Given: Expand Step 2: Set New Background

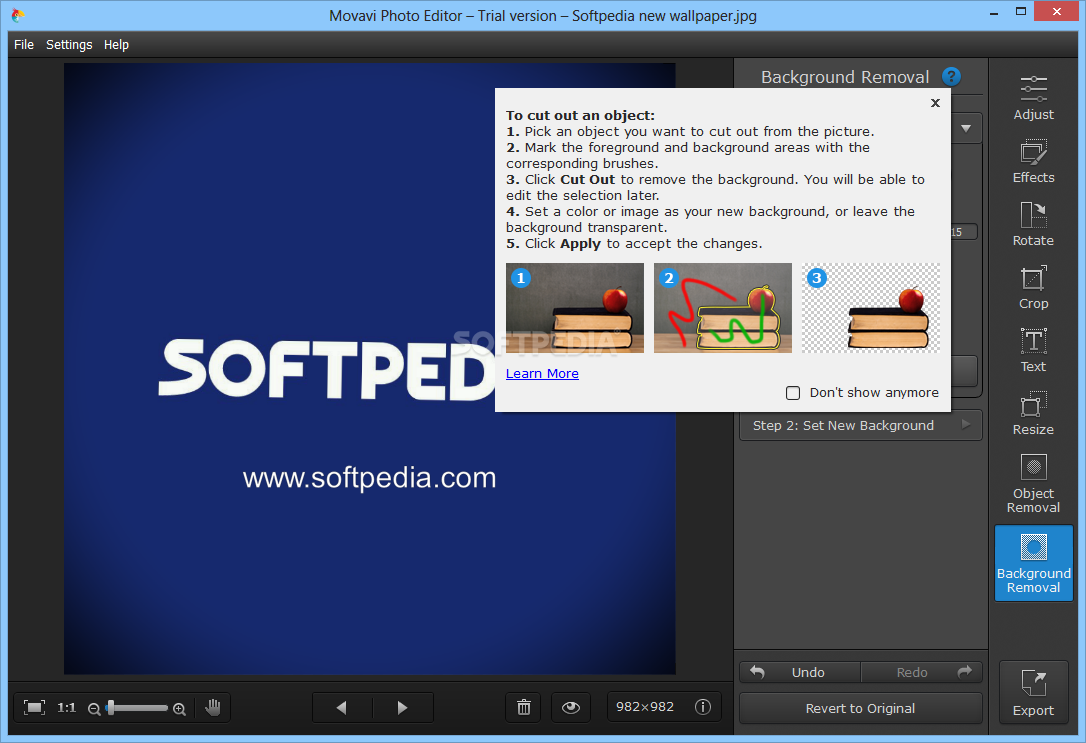Looking at the screenshot, I should click(861, 425).
